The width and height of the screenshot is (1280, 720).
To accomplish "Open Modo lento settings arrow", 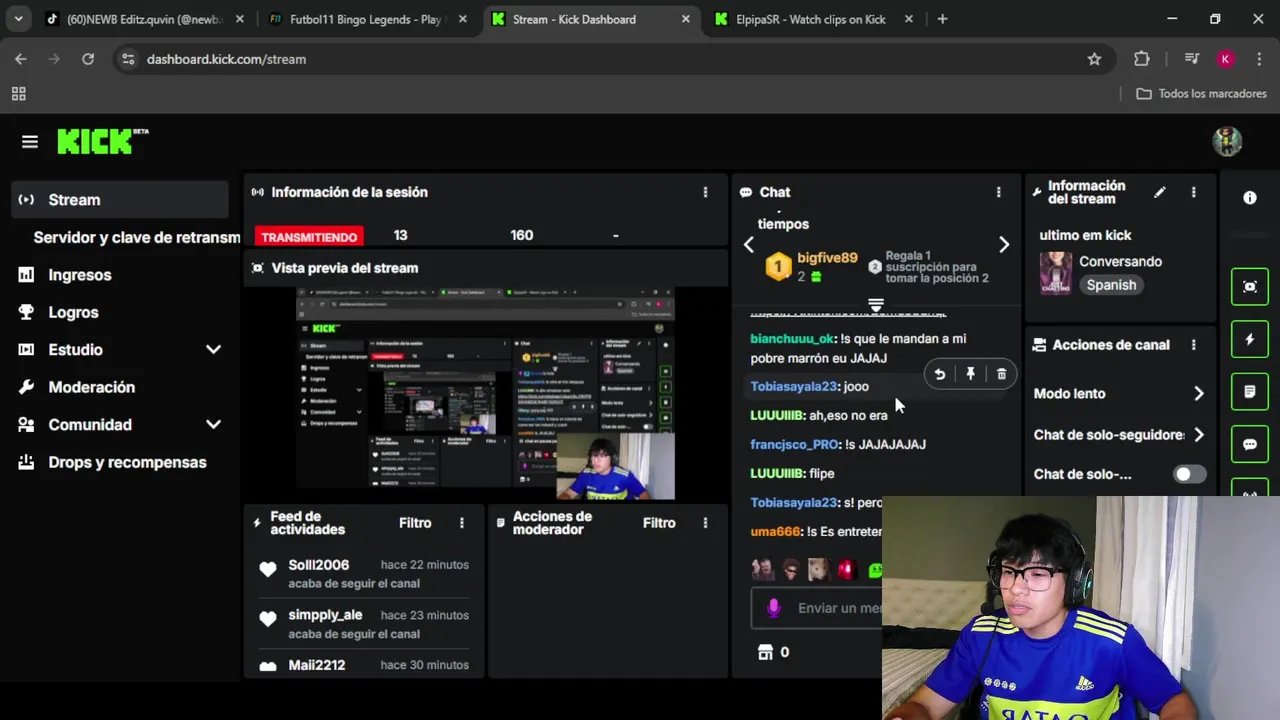I will 1199,394.
